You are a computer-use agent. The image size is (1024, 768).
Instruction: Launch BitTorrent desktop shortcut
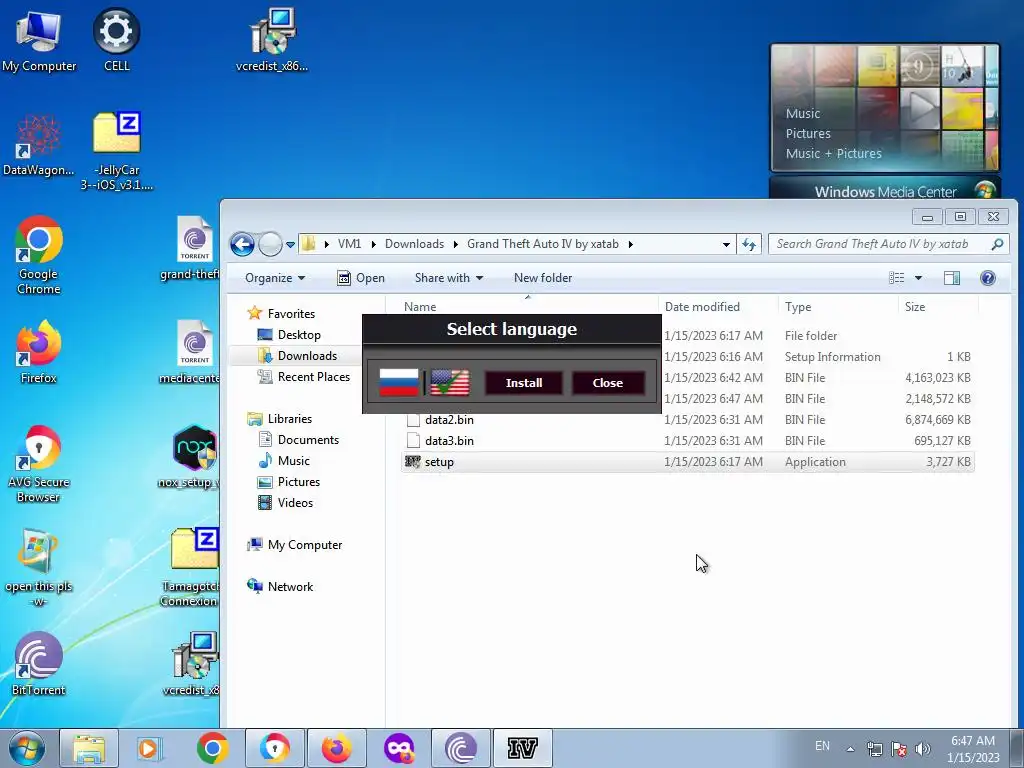[x=39, y=664]
